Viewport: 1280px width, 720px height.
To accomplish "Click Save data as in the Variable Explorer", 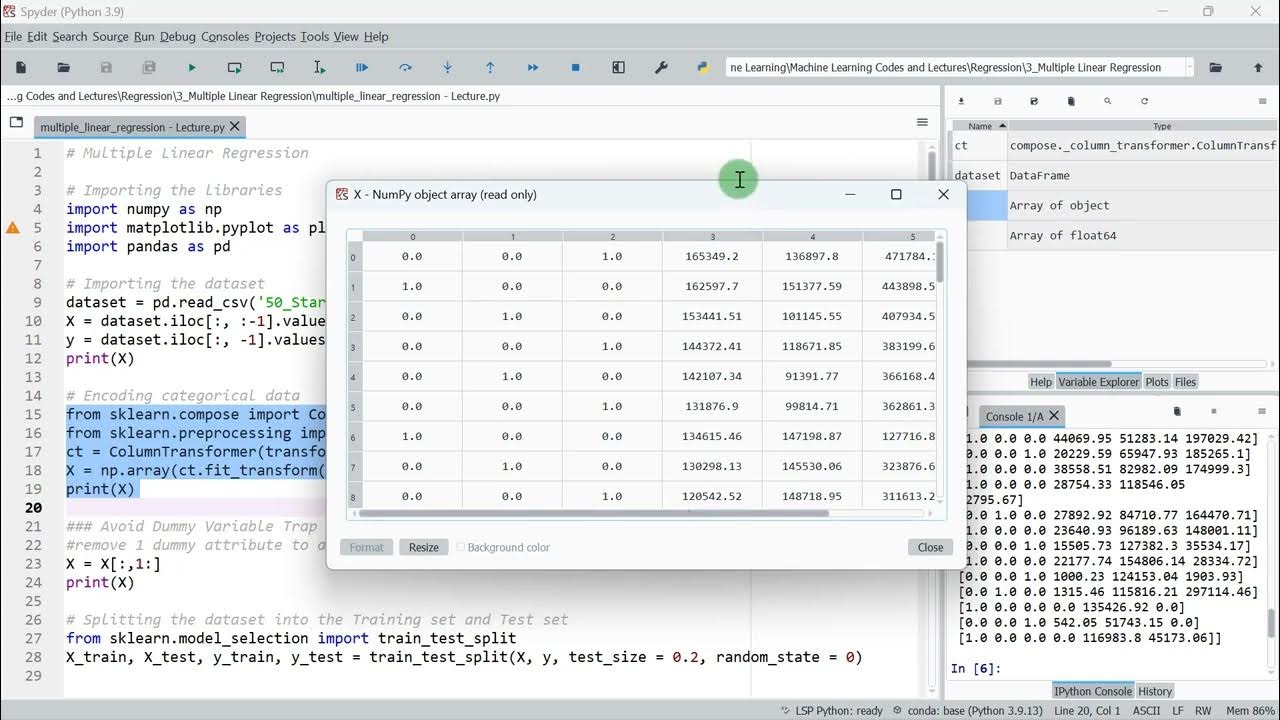I will 1034,101.
